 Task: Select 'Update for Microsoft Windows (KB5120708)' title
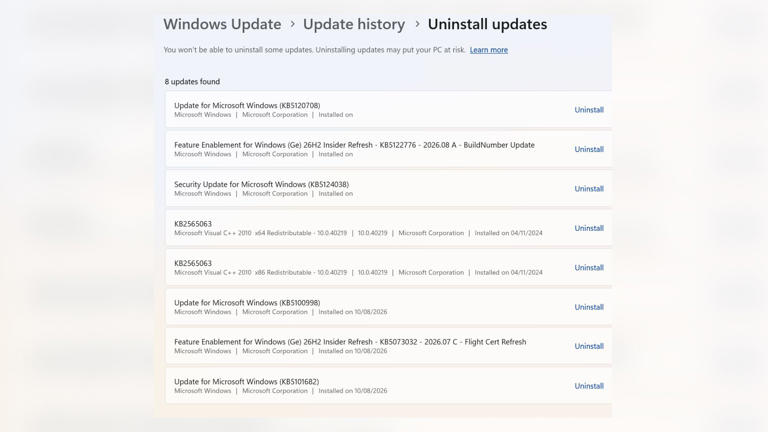(x=247, y=105)
